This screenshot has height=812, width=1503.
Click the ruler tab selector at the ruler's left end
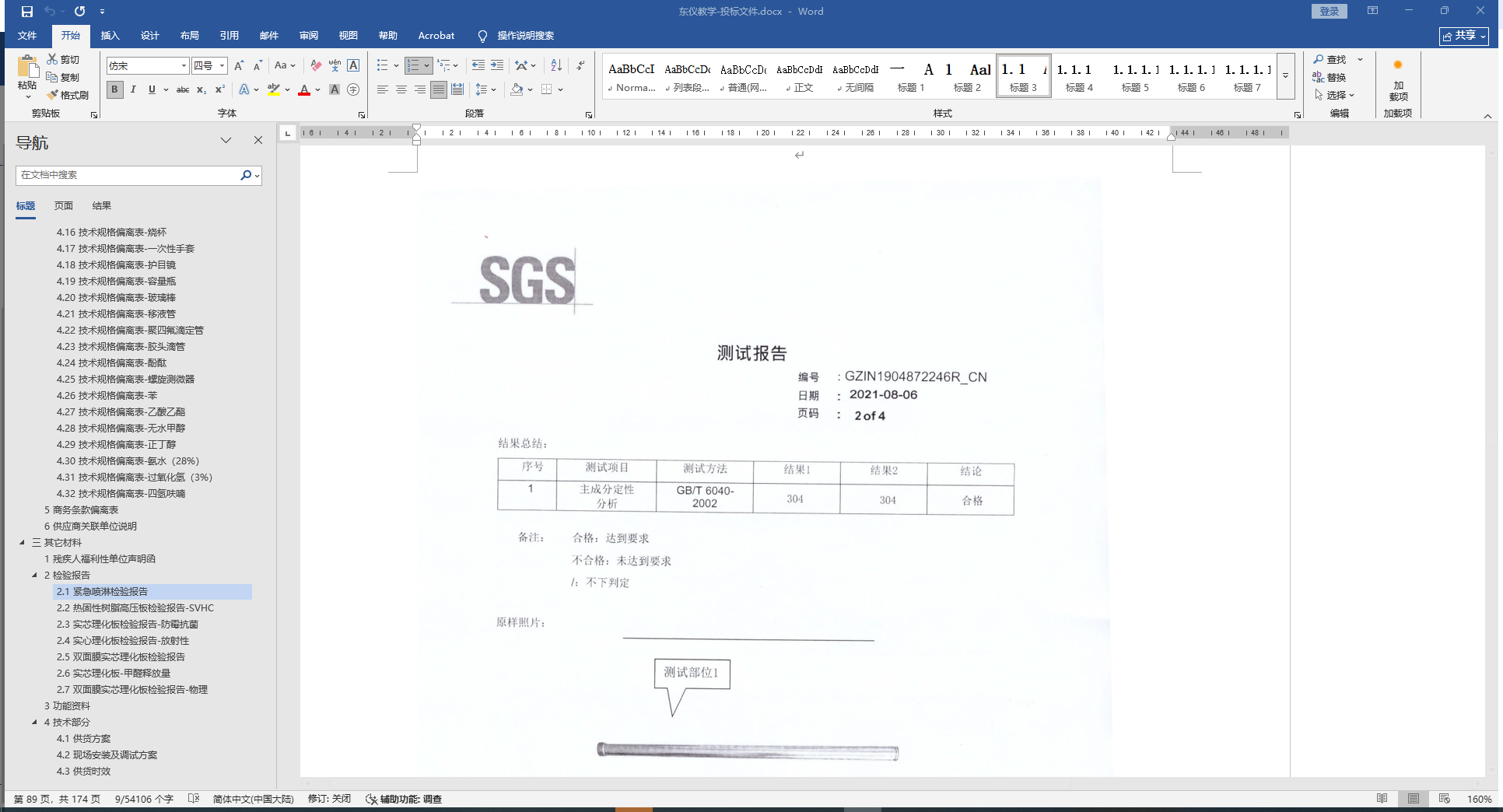288,133
